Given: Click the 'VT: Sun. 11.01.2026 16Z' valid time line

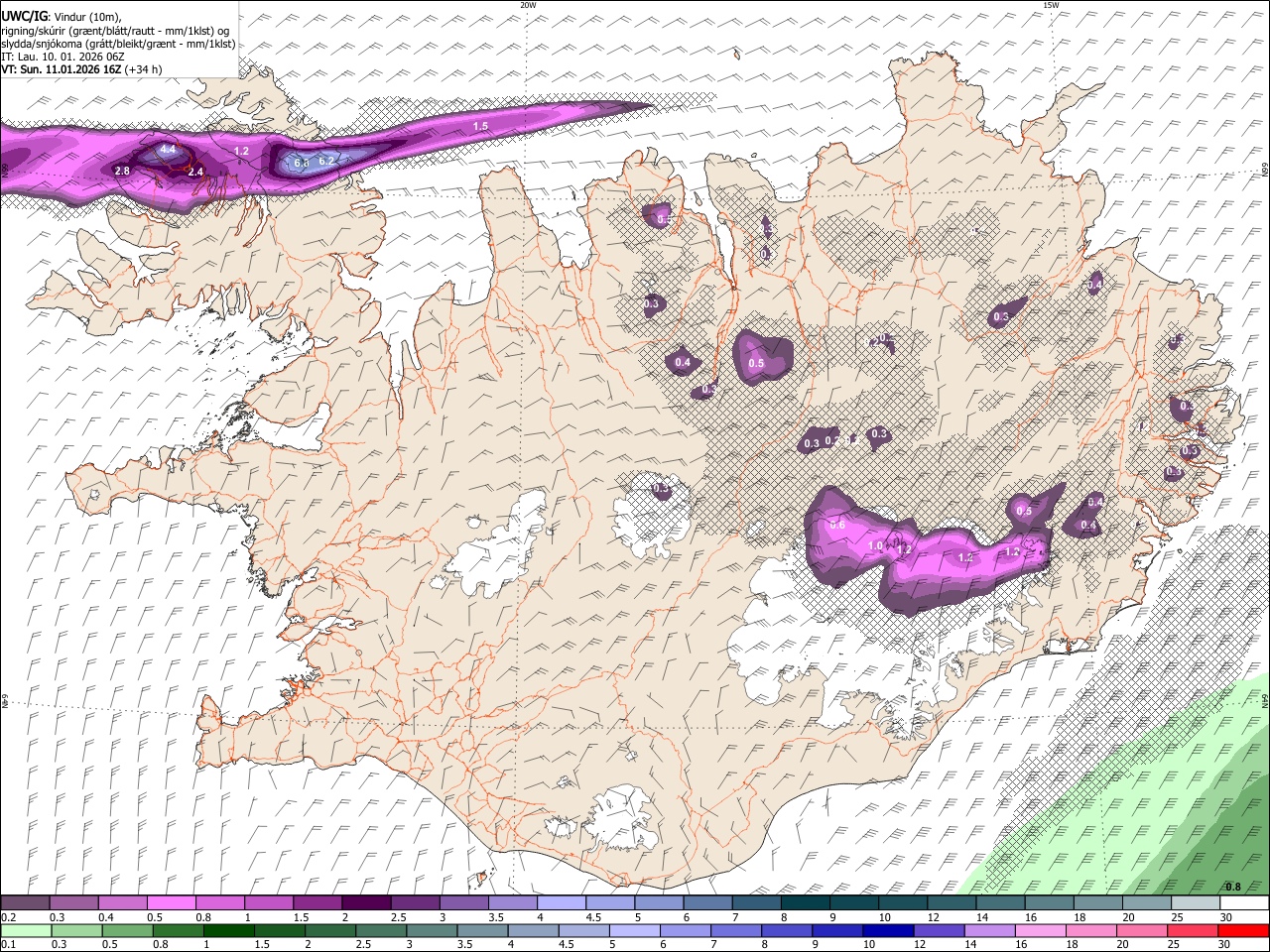Looking at the screenshot, I should (x=81, y=69).
